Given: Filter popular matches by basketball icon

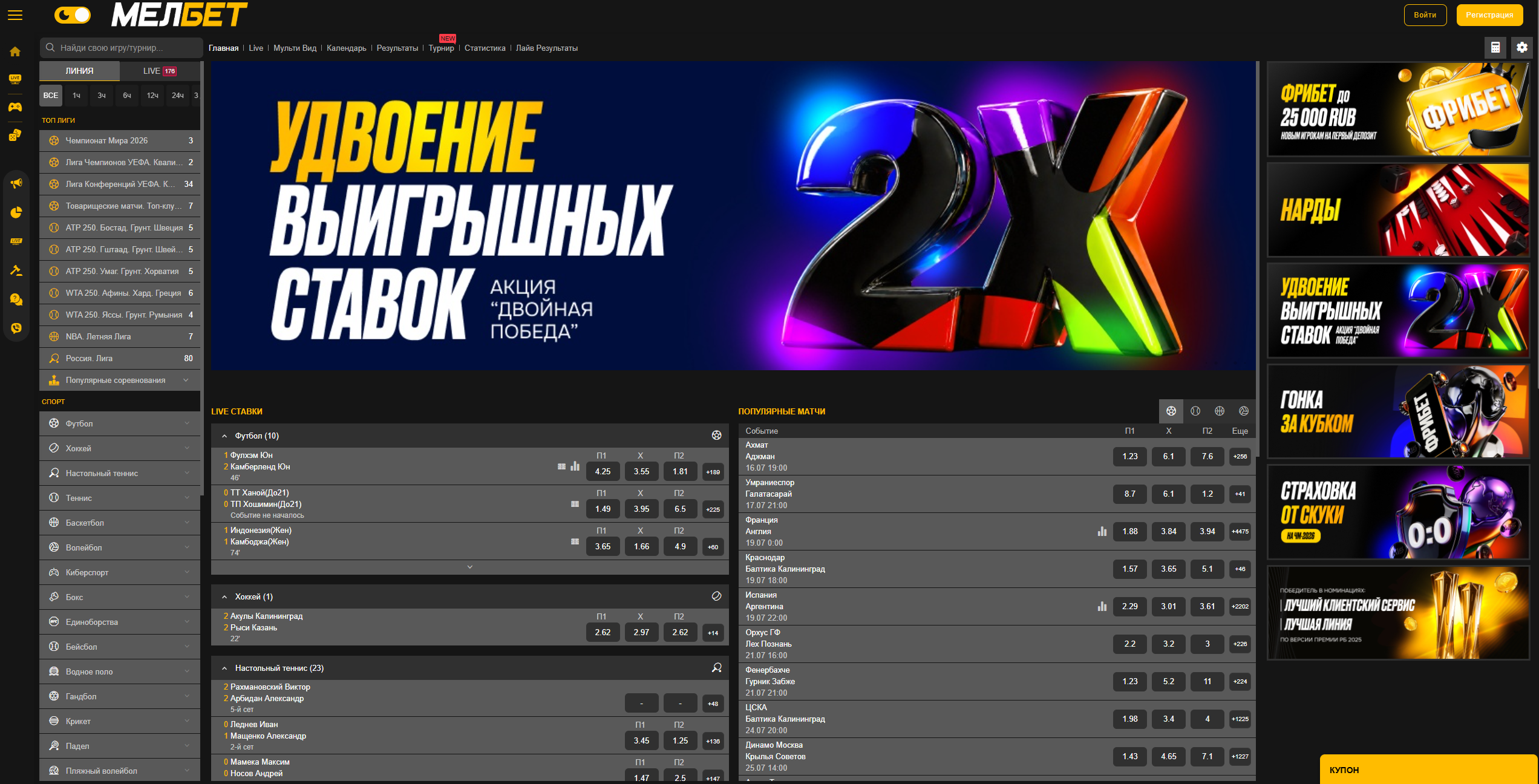Looking at the screenshot, I should tap(1220, 411).
